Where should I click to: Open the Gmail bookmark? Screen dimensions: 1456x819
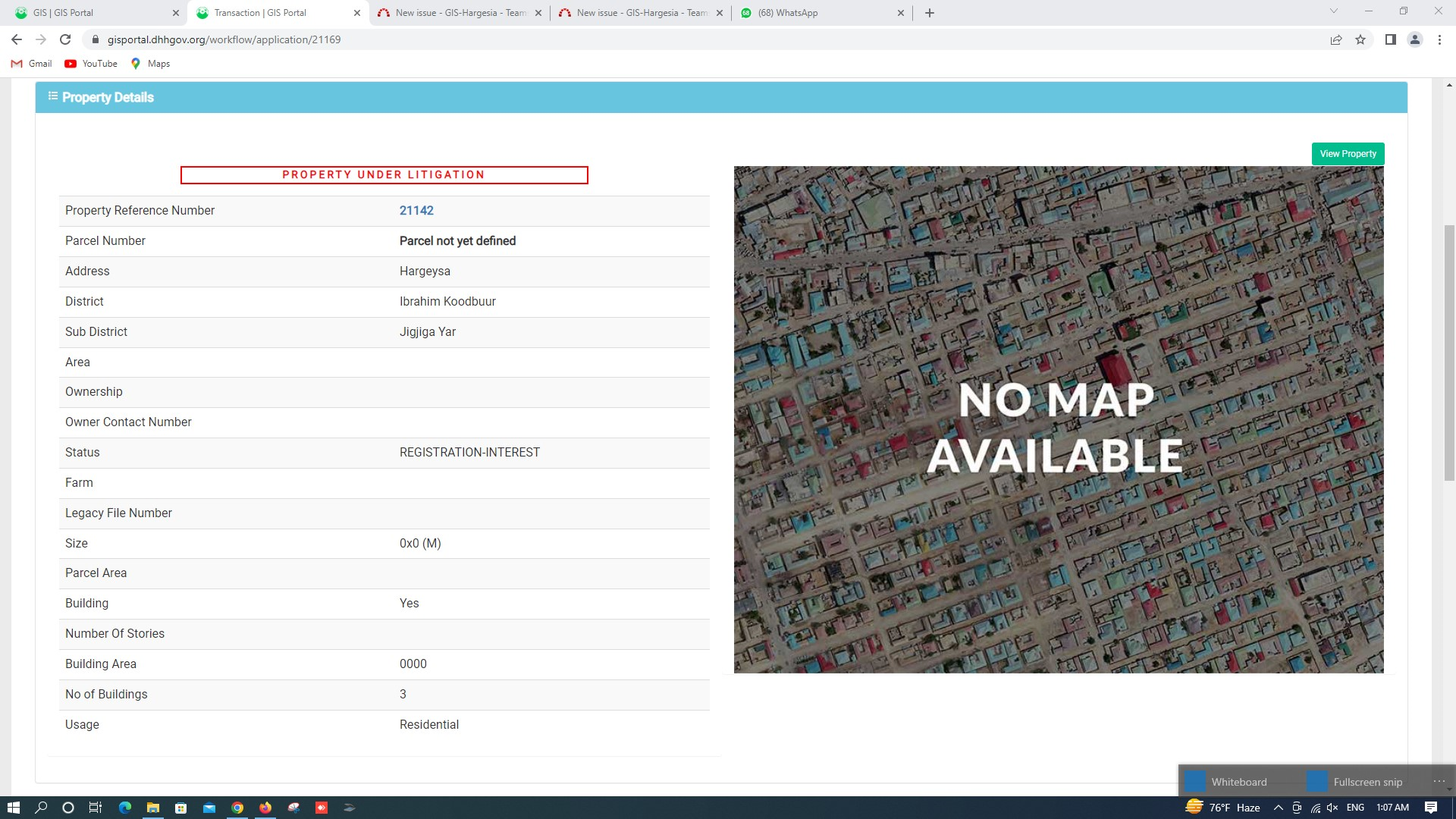click(x=32, y=64)
